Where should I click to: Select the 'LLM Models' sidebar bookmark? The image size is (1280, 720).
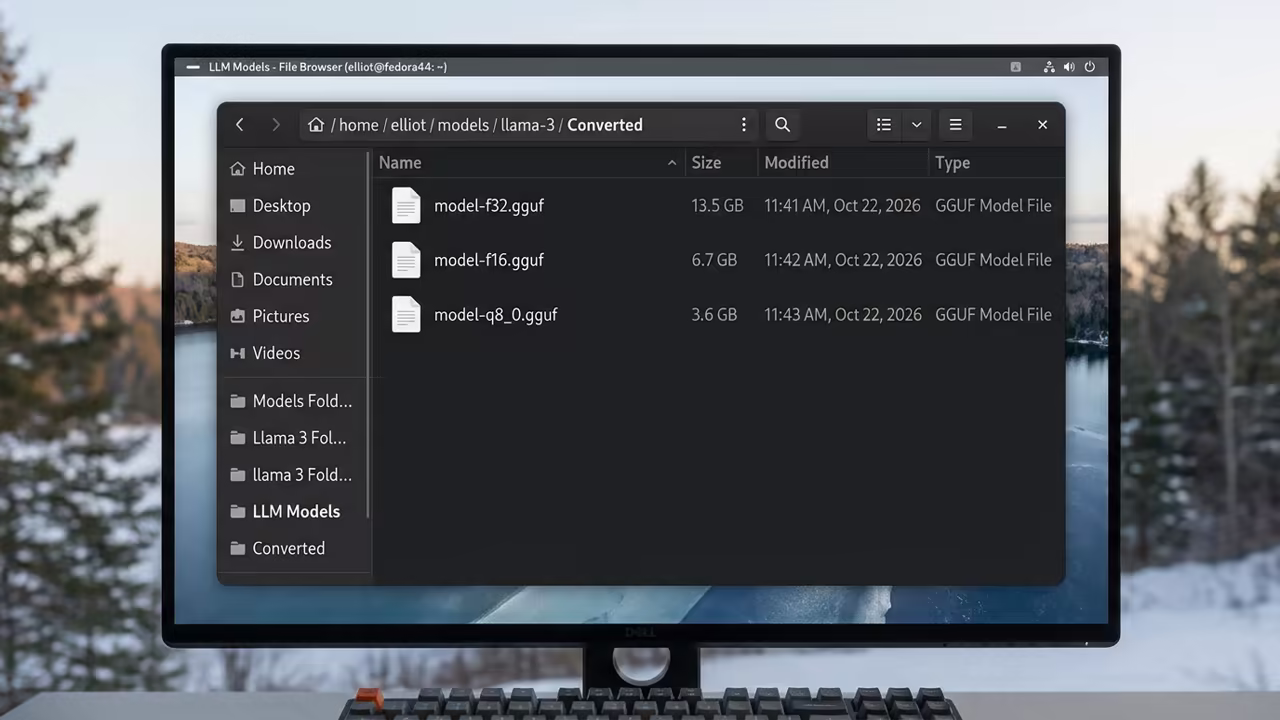[294, 512]
